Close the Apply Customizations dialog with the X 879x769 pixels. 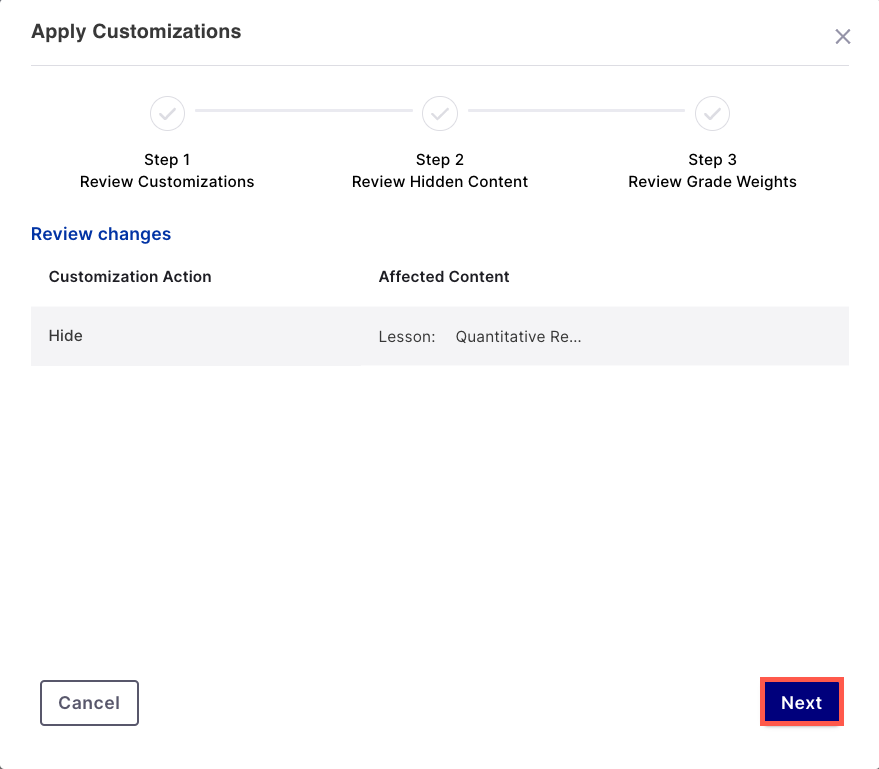tap(843, 36)
